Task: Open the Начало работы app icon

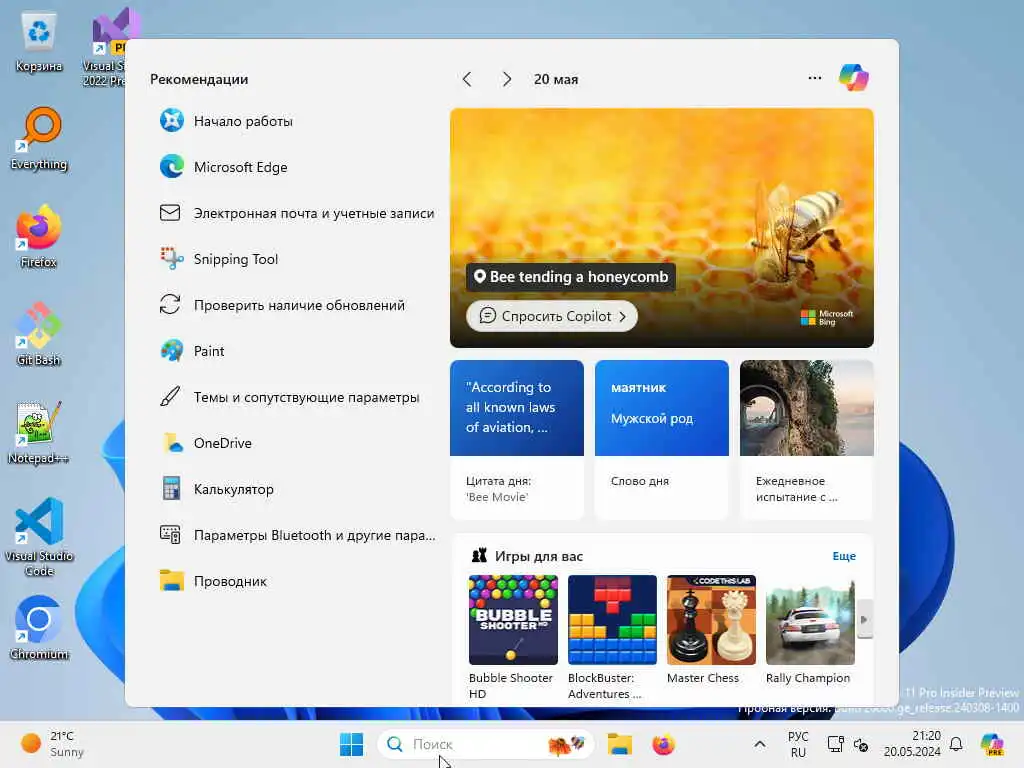Action: click(x=172, y=121)
